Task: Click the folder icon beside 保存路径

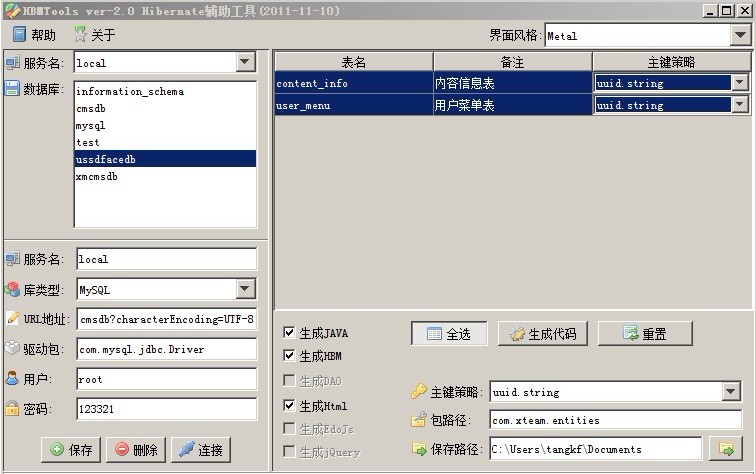Action: [419, 449]
